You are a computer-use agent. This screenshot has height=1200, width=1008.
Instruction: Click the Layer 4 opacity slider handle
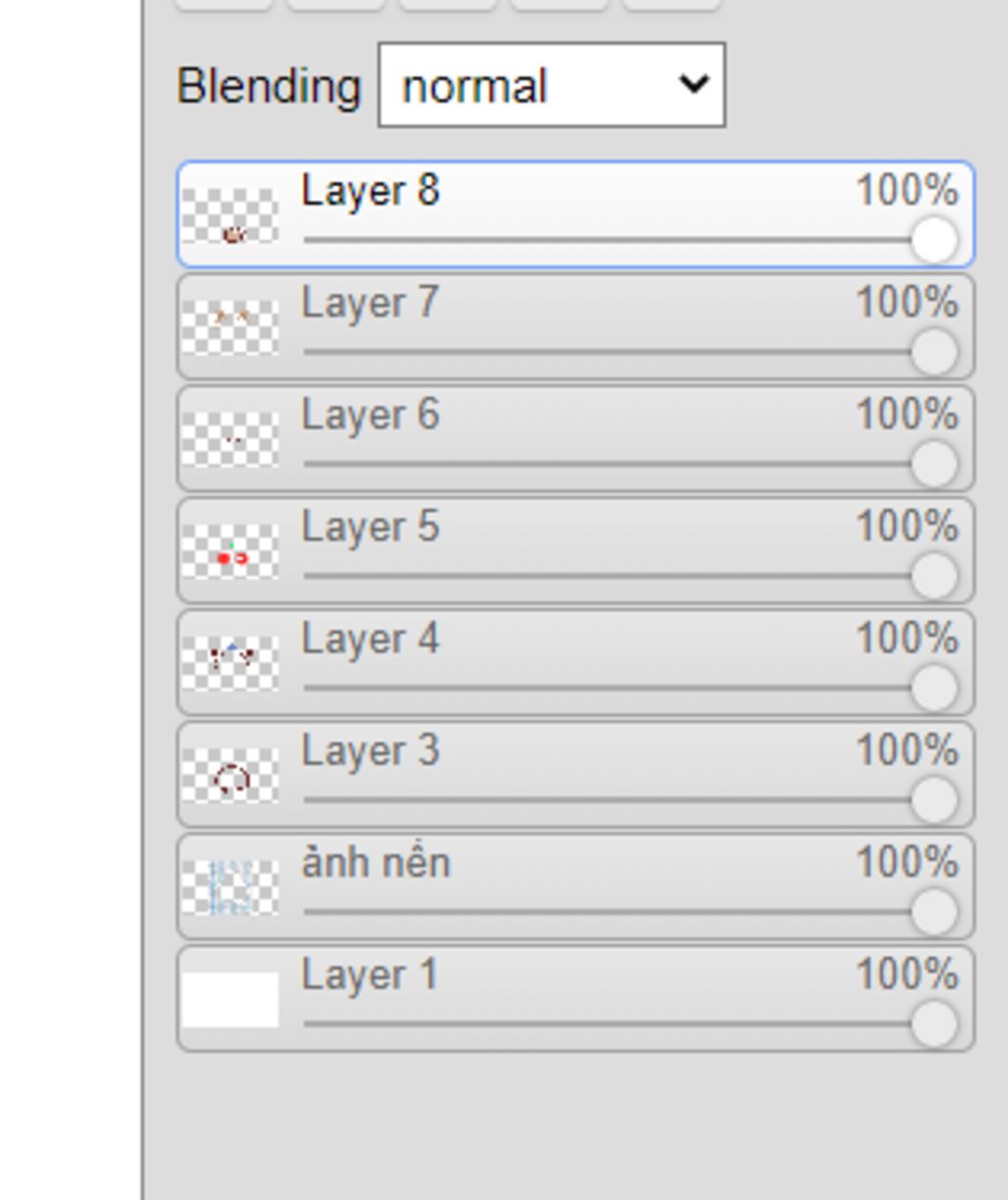[x=934, y=688]
